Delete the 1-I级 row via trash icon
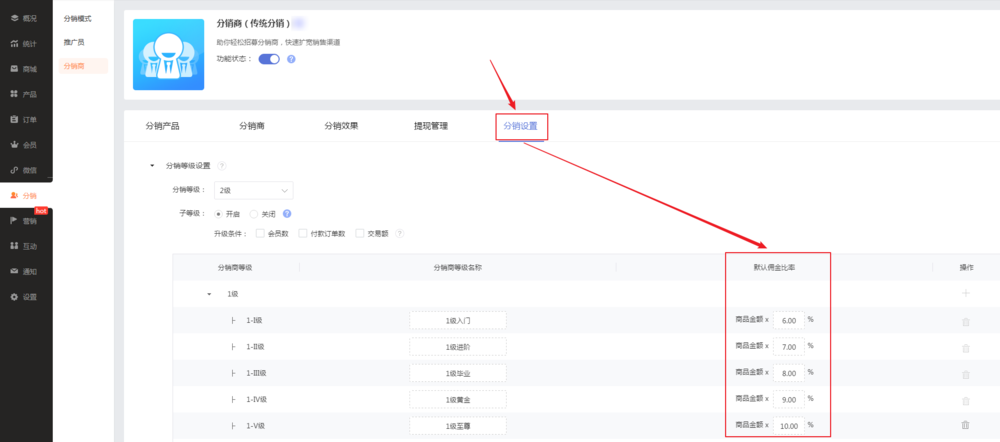 966,322
